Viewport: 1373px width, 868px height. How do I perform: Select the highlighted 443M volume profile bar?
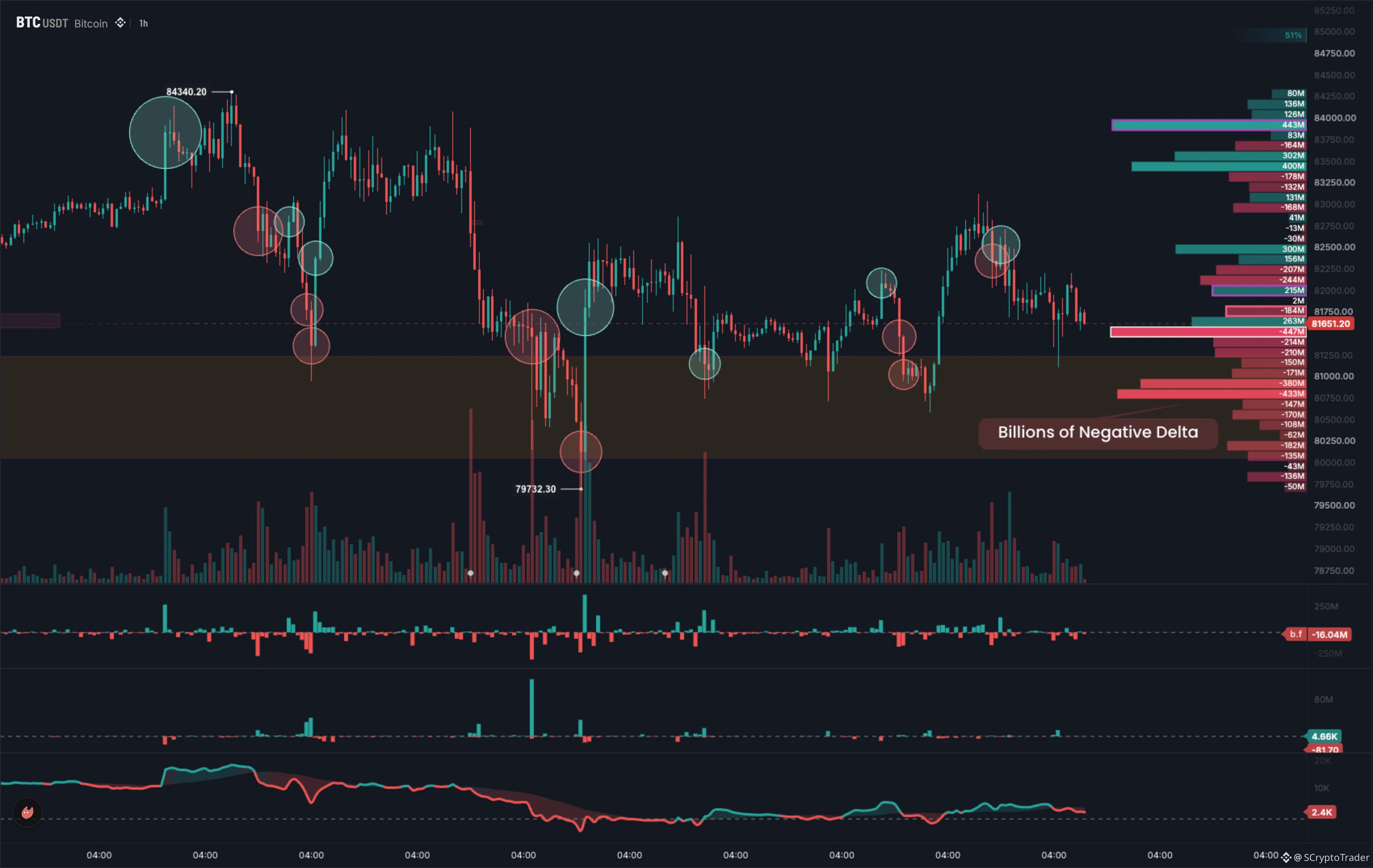pos(1209,125)
